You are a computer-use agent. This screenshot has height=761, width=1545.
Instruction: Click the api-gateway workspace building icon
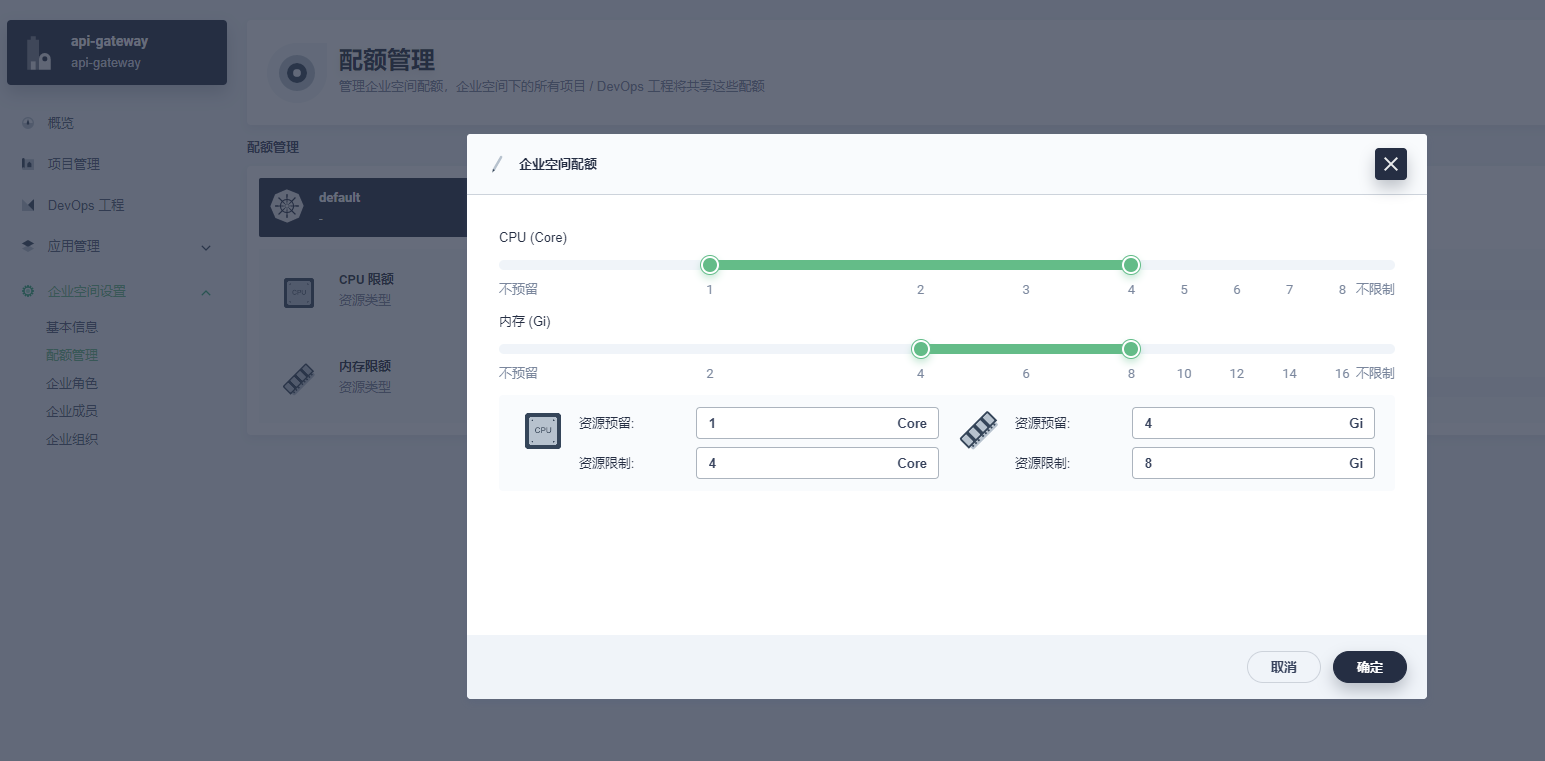pyautogui.click(x=39, y=53)
